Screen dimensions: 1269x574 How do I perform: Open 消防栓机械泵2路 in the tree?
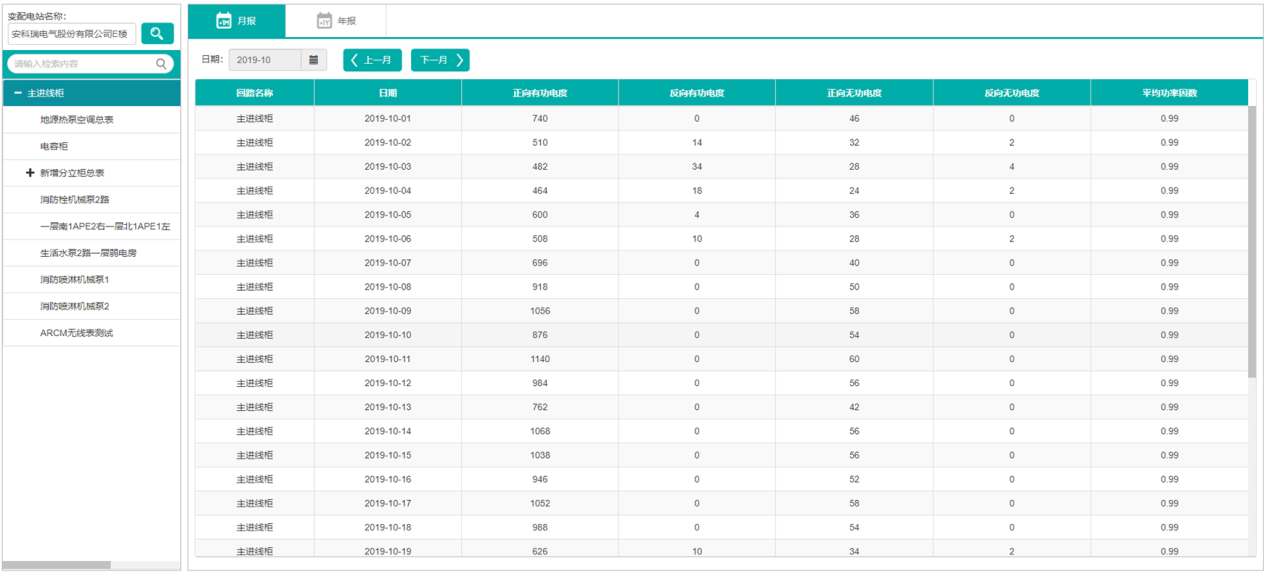(75, 200)
